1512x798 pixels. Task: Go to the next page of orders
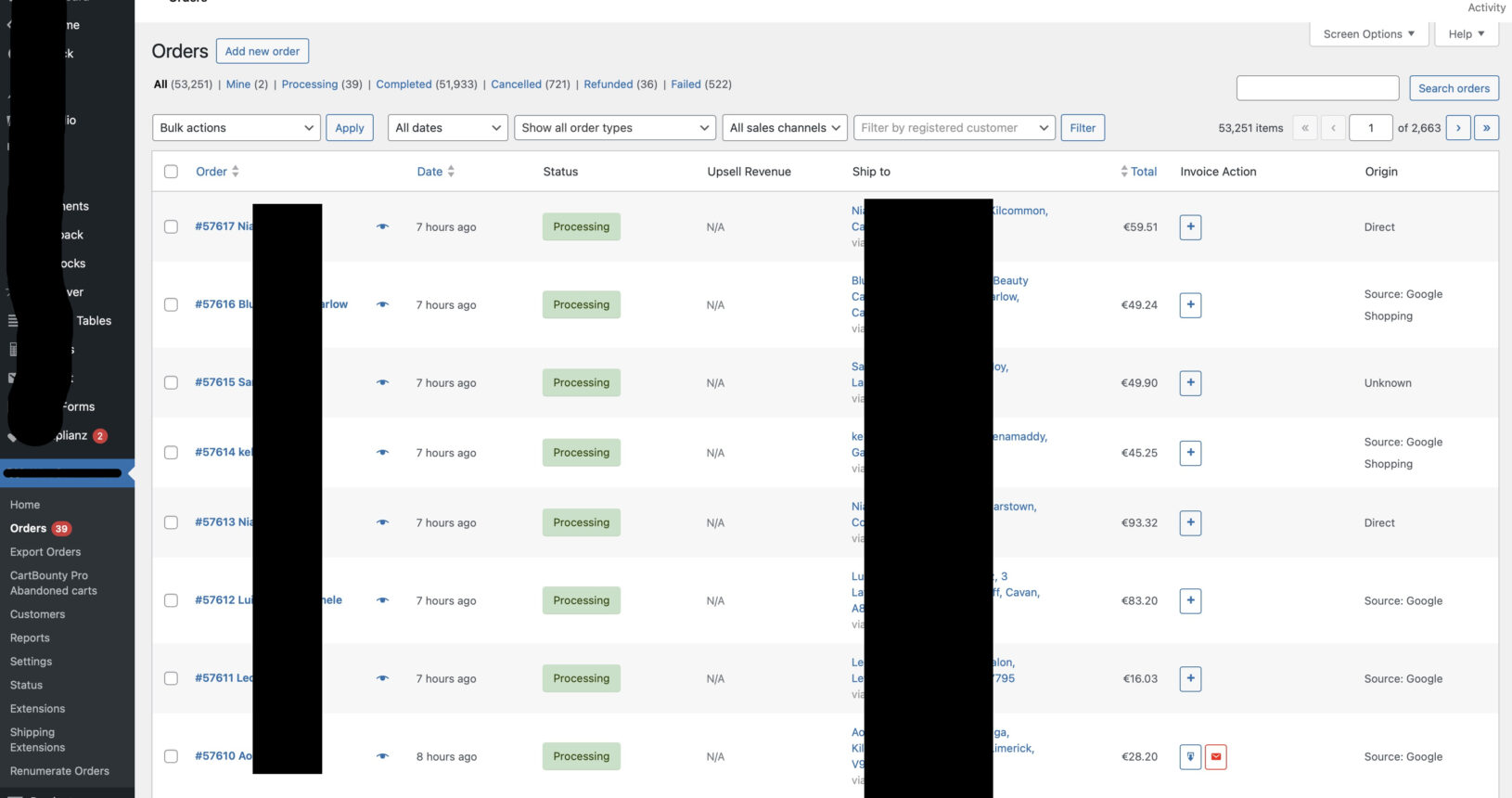(x=1458, y=128)
